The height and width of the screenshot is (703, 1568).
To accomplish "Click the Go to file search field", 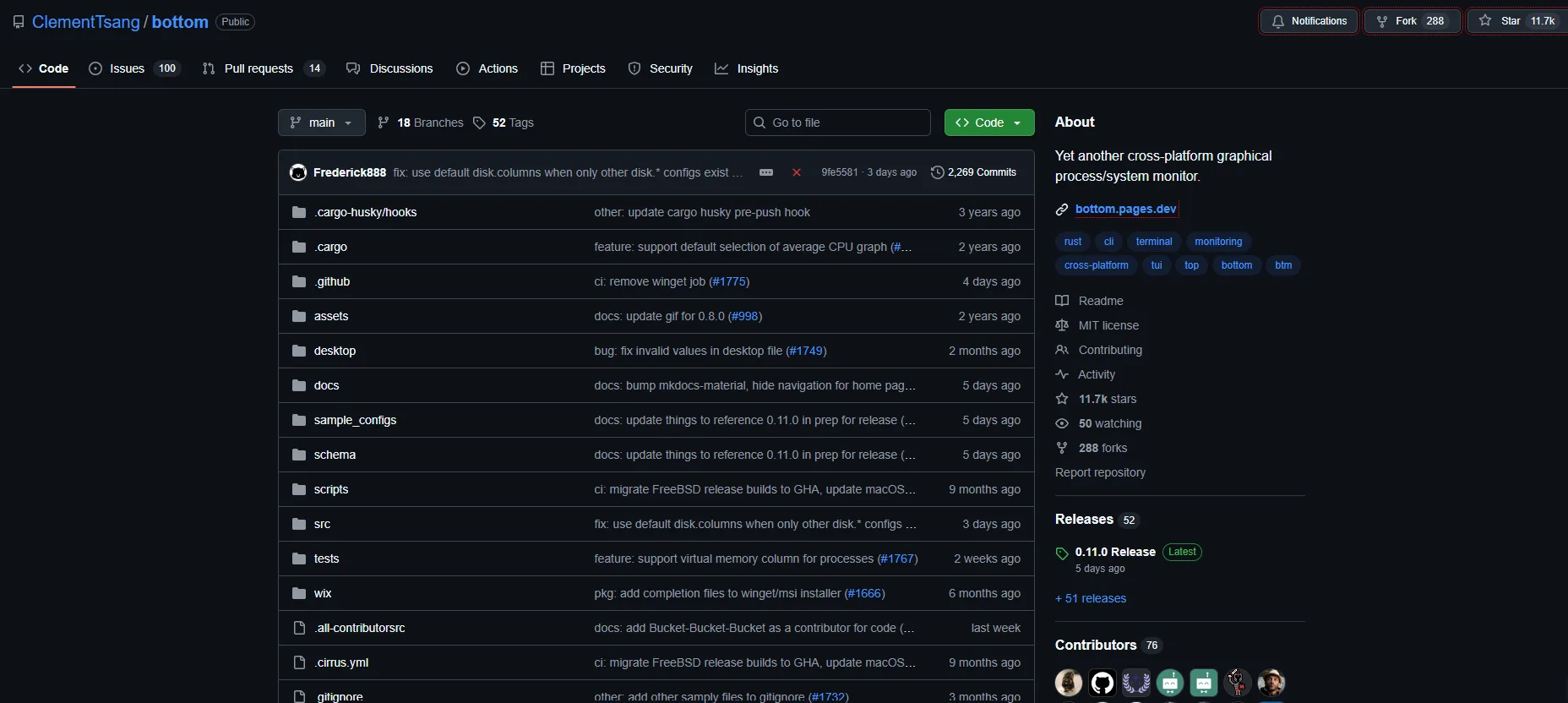I will (x=838, y=123).
